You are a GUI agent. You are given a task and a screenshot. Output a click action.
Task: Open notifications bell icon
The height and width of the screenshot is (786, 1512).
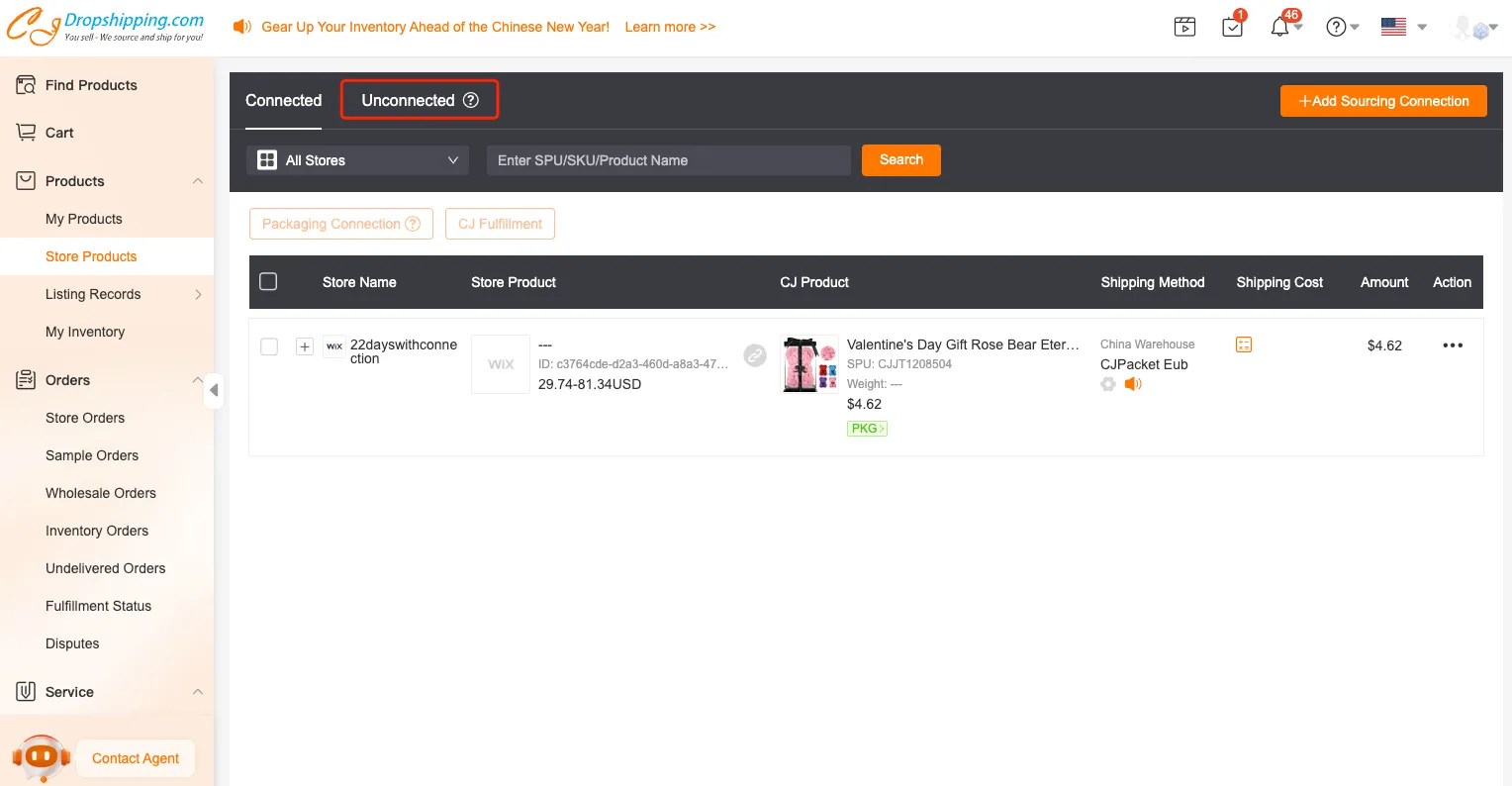pos(1279,27)
